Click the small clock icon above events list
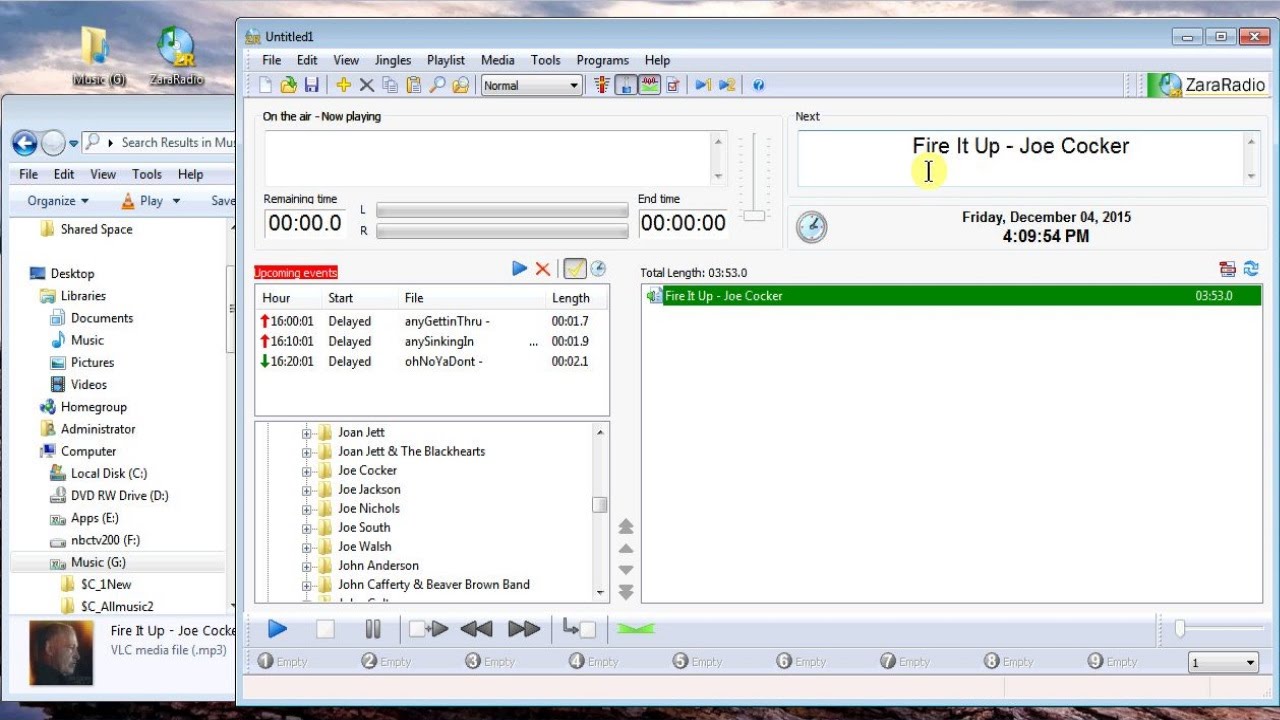This screenshot has width=1280, height=720. [598, 268]
